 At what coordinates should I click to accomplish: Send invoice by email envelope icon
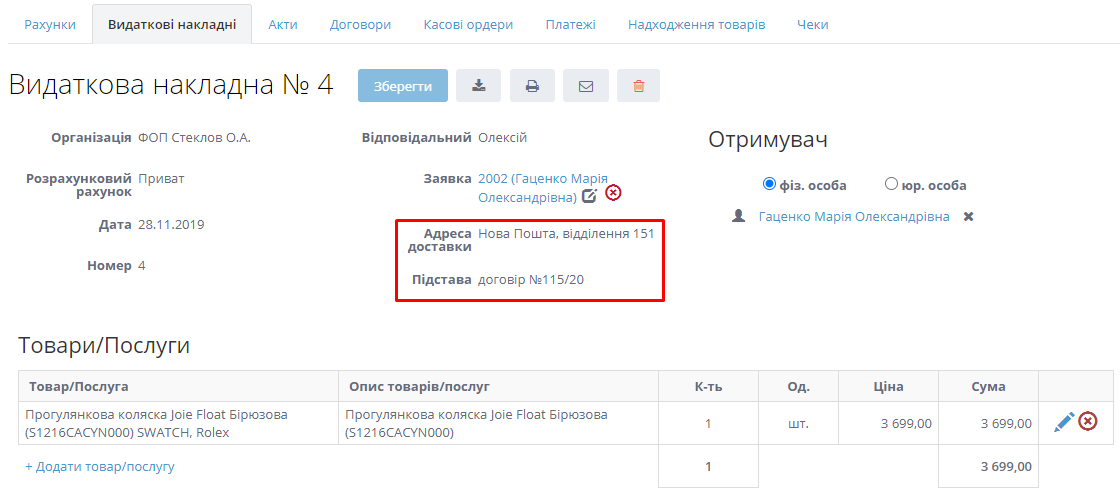coord(586,86)
